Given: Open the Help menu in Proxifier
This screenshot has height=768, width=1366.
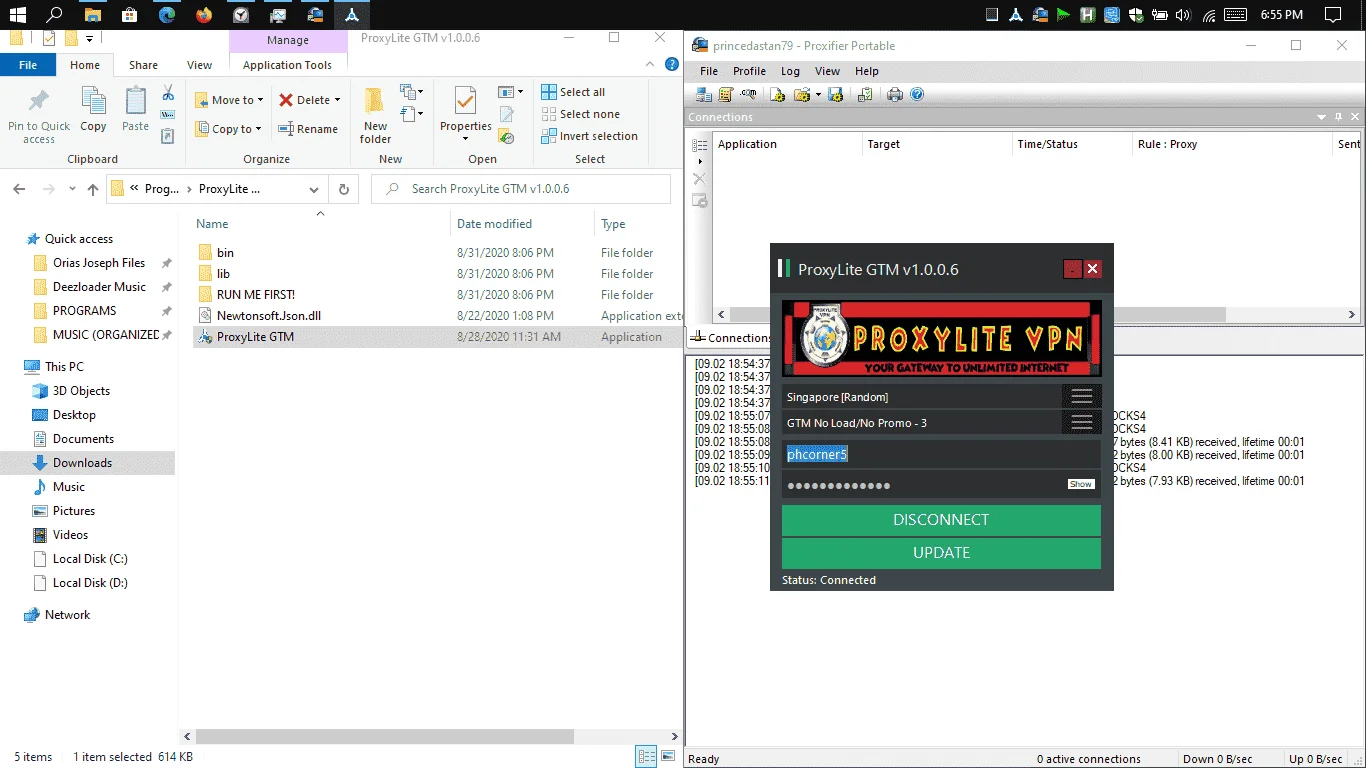Looking at the screenshot, I should pos(867,71).
